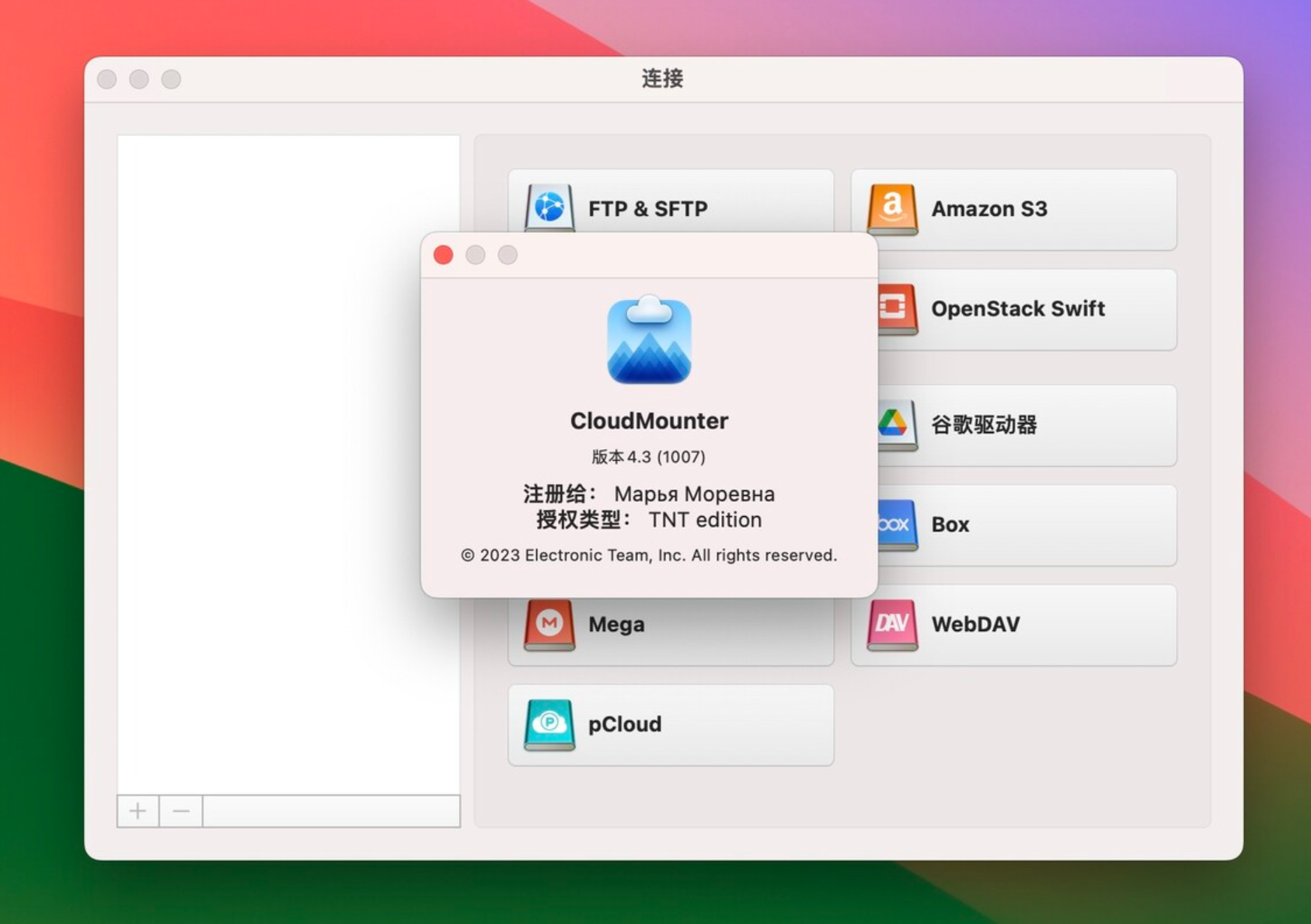This screenshot has width=1311, height=924.
Task: Choose the pCloud connection label
Action: [x=625, y=724]
